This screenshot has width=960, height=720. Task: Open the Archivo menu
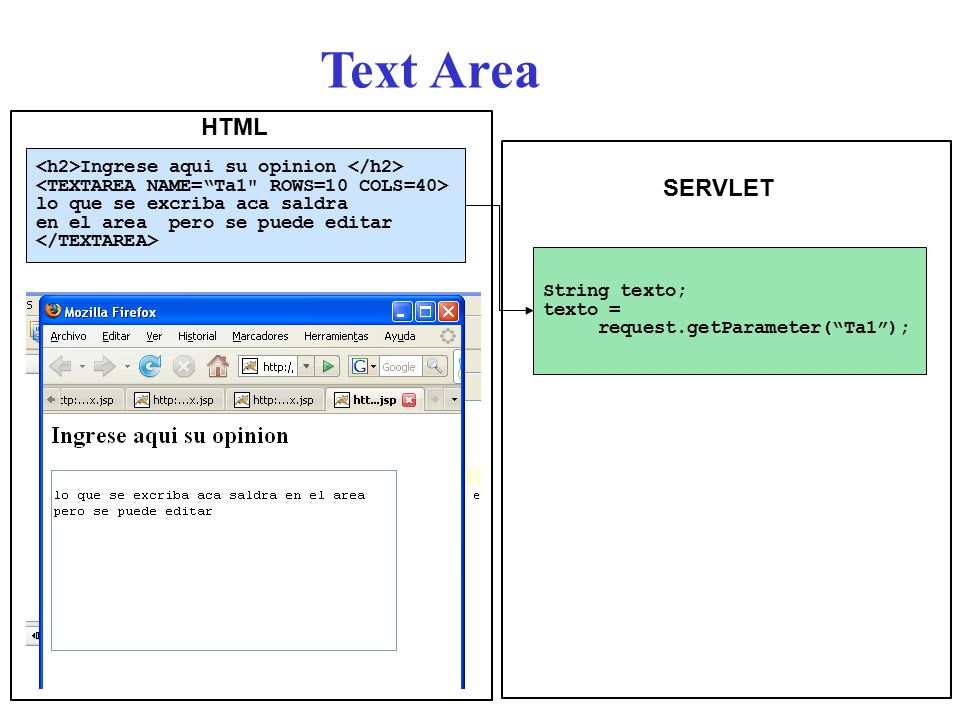click(x=68, y=336)
